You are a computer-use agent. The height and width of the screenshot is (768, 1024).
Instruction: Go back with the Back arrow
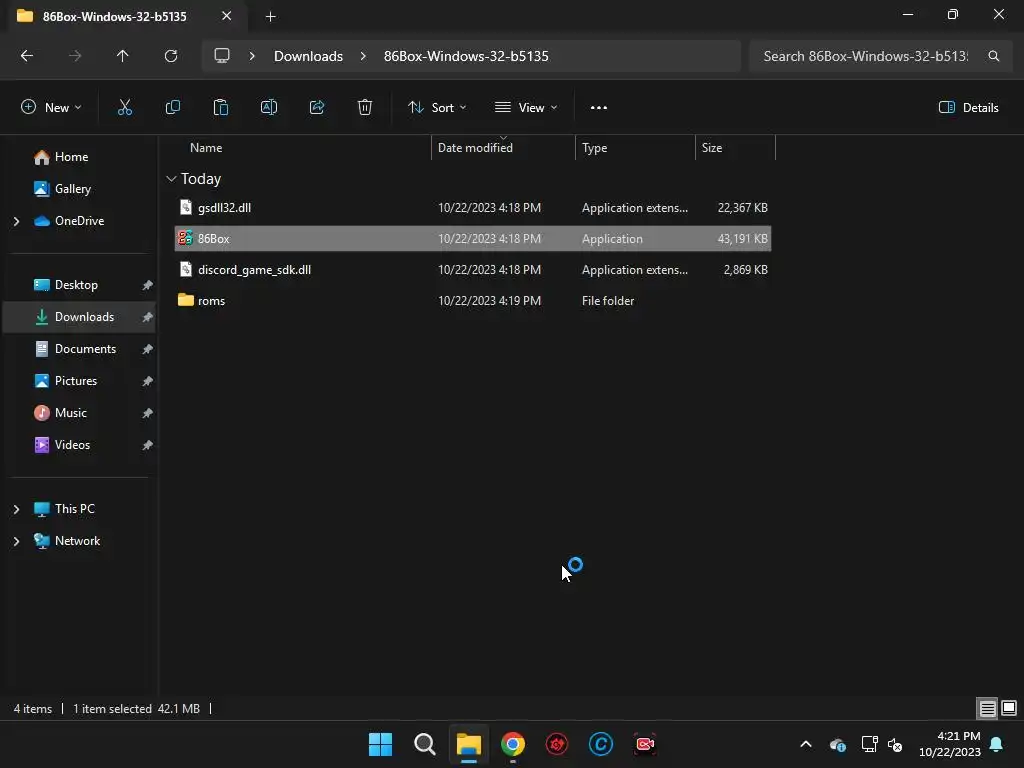tap(27, 56)
